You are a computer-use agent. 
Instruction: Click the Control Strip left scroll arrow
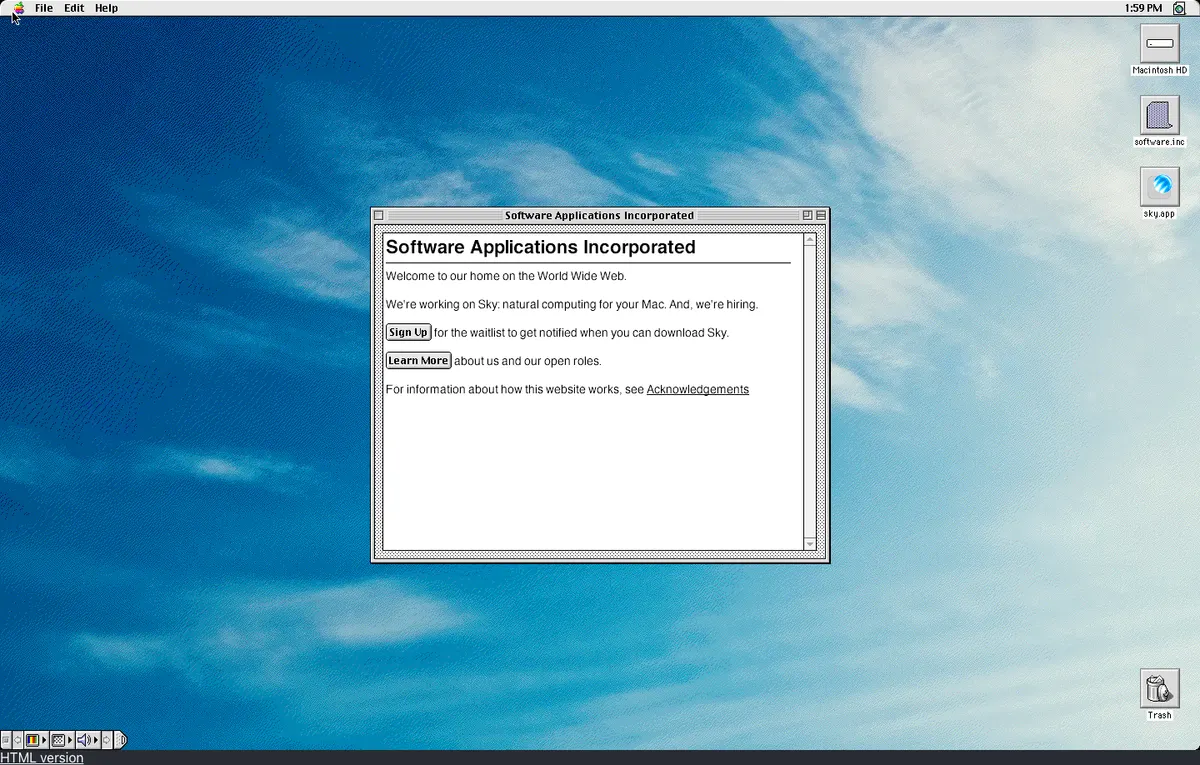pyautogui.click(x=17, y=740)
